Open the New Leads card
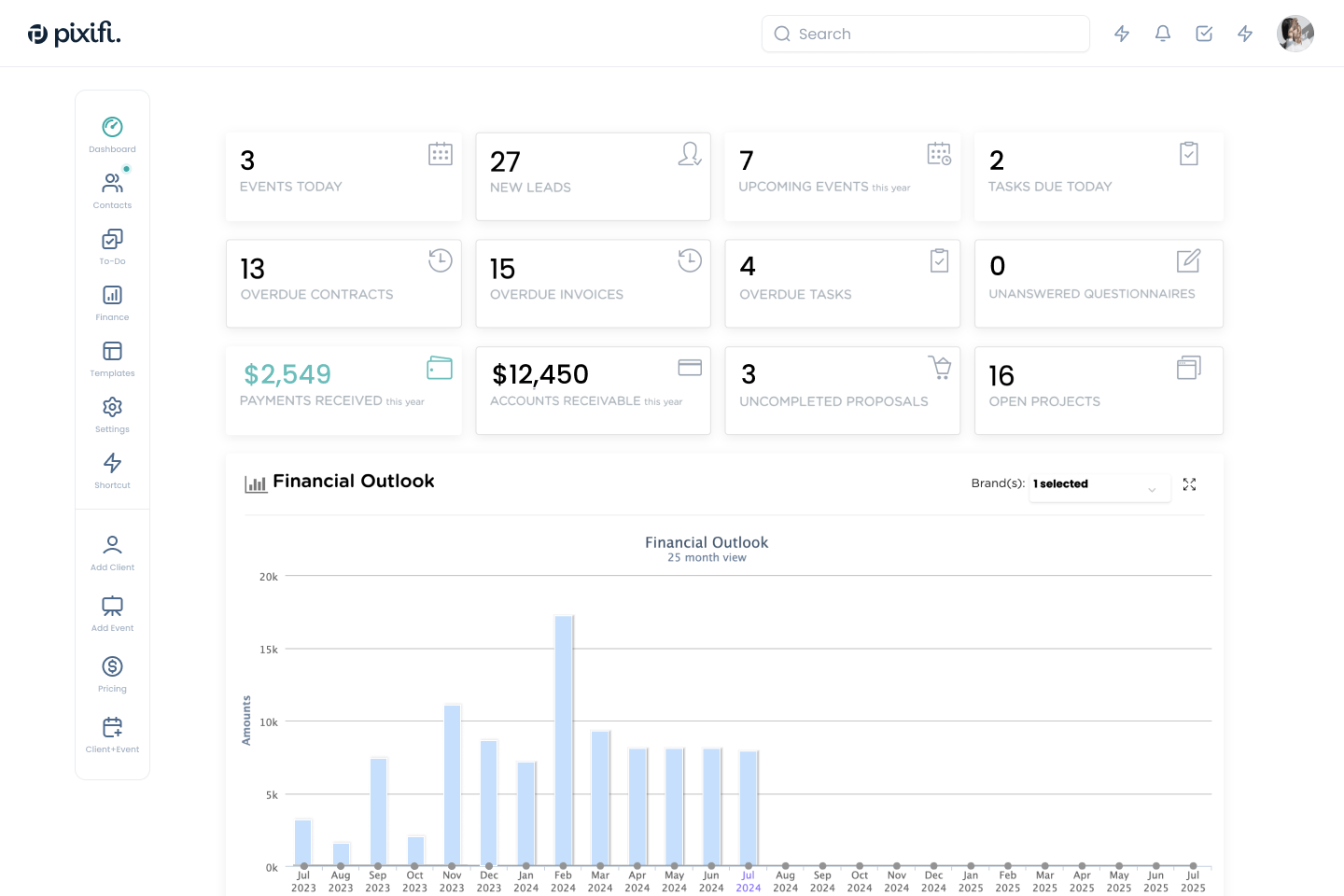The height and width of the screenshot is (896, 1344). [594, 176]
